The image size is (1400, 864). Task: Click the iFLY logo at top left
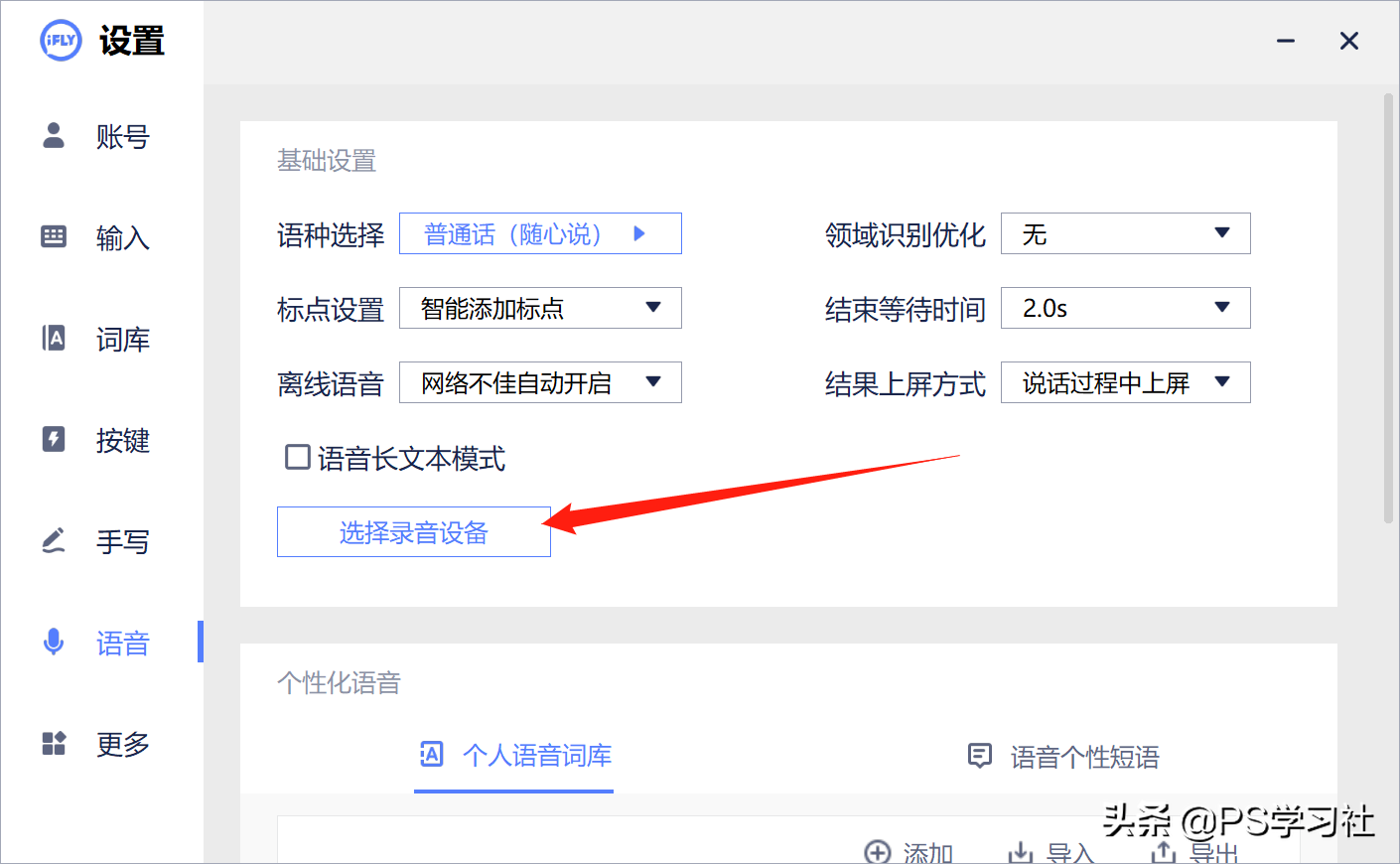60,41
